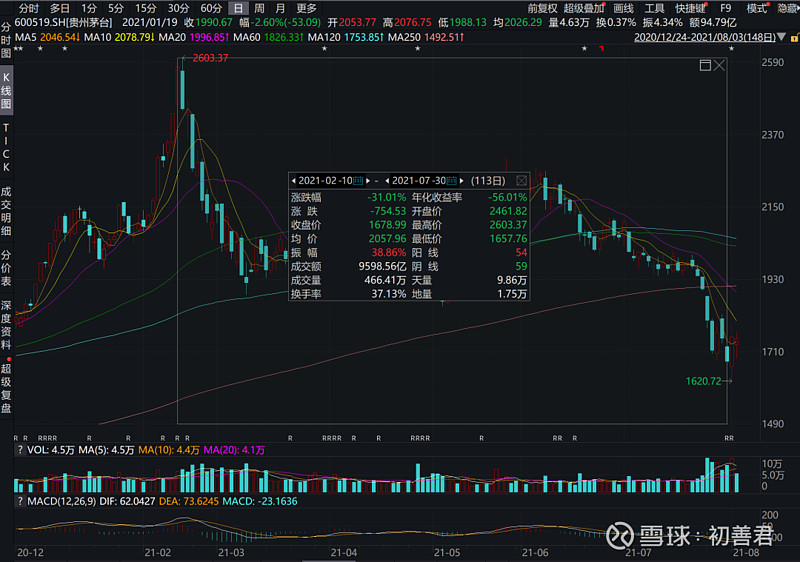The width and height of the screenshot is (800, 562).
Task: Click the RR marker below the 21-08 candles
Action: click(x=729, y=438)
